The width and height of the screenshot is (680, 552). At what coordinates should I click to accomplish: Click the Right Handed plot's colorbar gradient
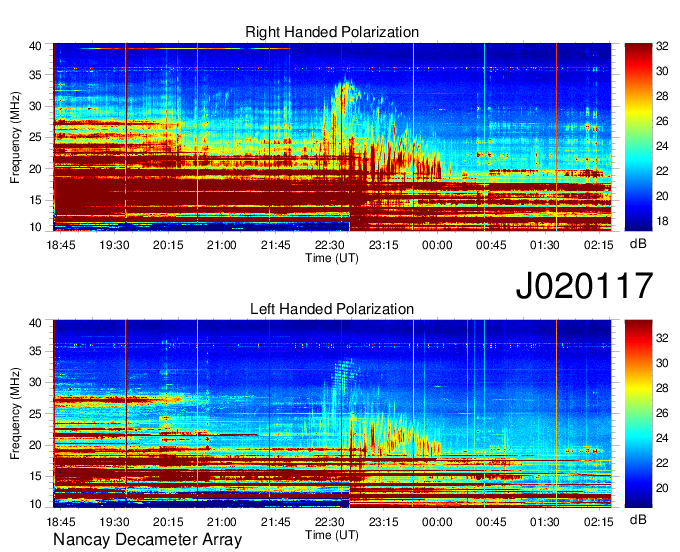[x=638, y=137]
